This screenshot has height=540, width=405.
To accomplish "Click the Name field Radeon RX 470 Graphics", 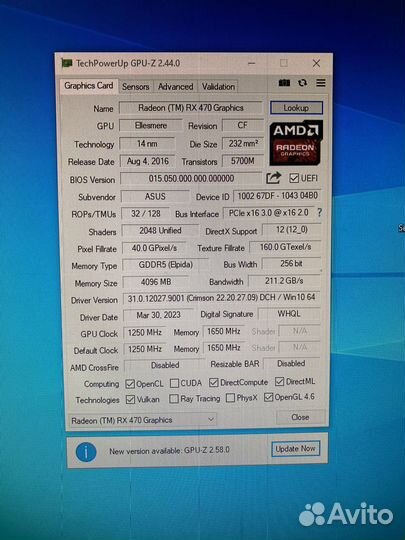I will (191, 108).
